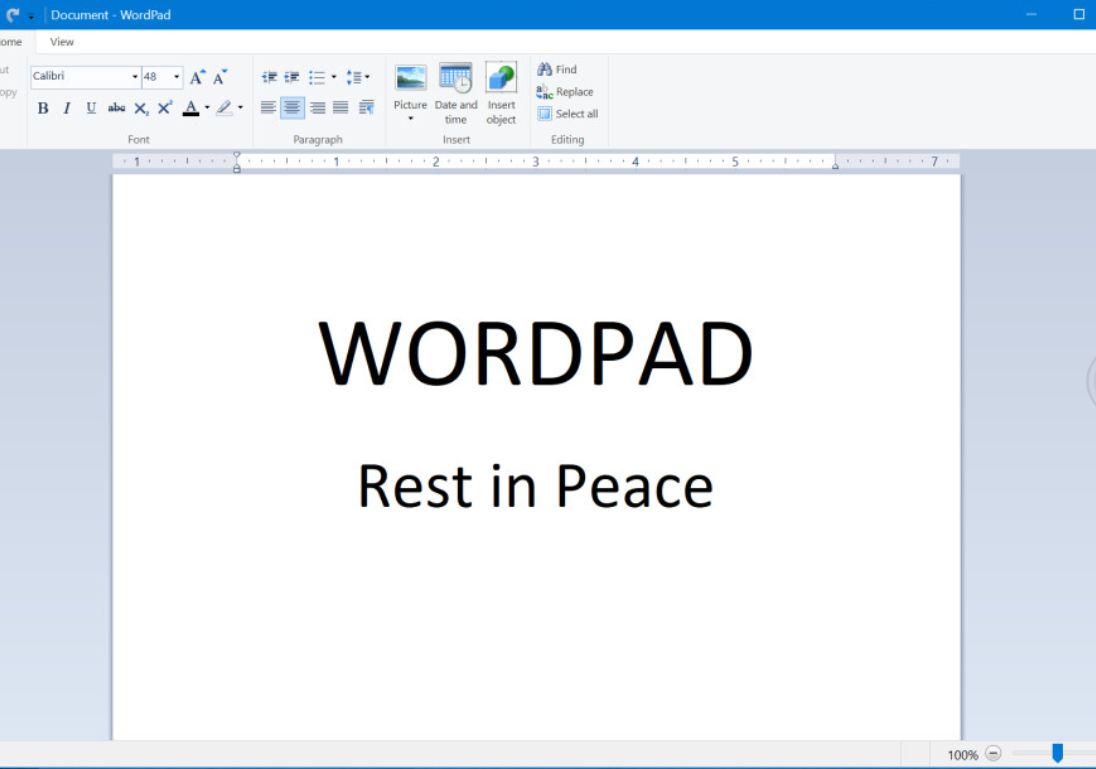1096x769 pixels.
Task: Open the text color dropdown arrow
Action: pos(207,108)
